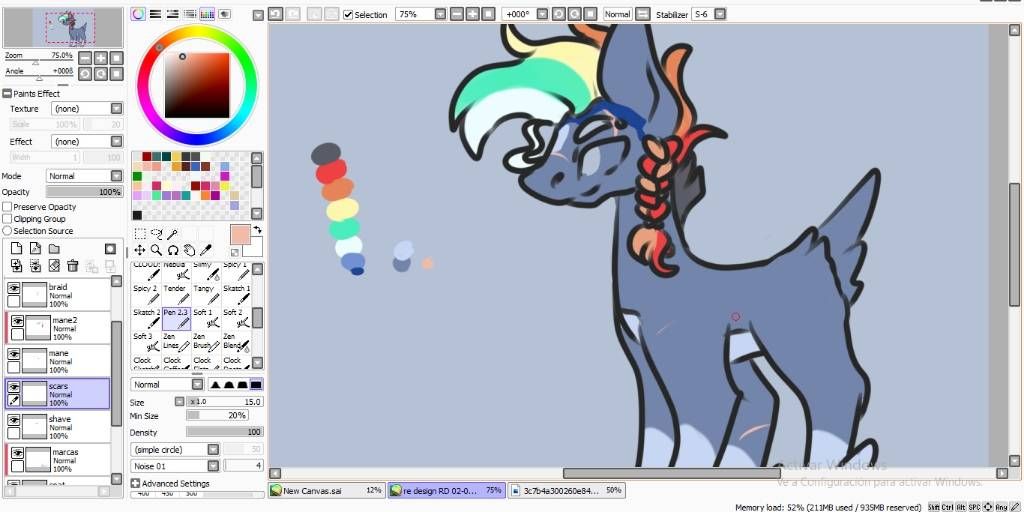
Task: Click the foreground color swatch
Action: (x=240, y=235)
